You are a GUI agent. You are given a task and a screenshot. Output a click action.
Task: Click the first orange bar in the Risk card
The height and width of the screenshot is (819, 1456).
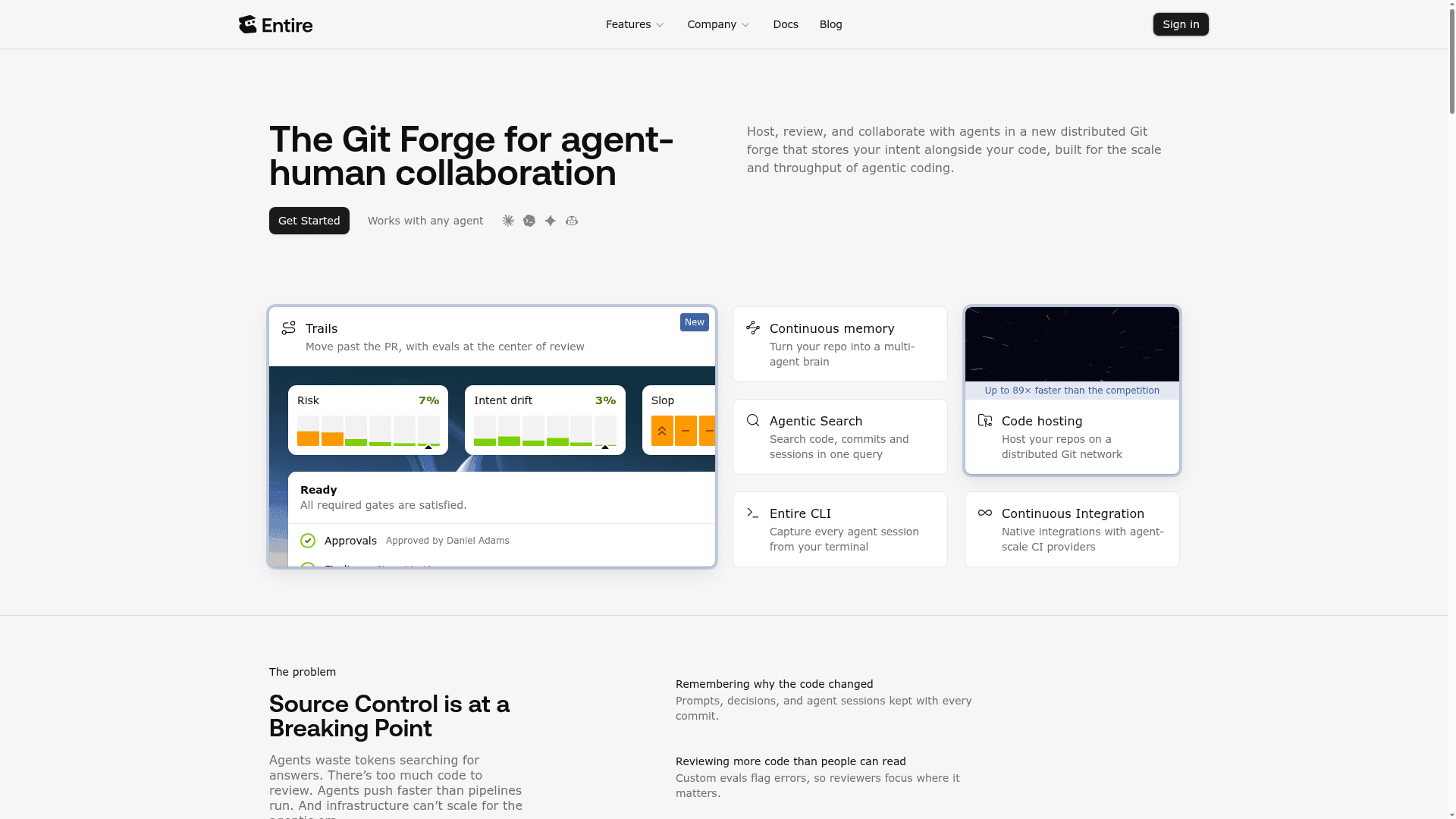308,438
